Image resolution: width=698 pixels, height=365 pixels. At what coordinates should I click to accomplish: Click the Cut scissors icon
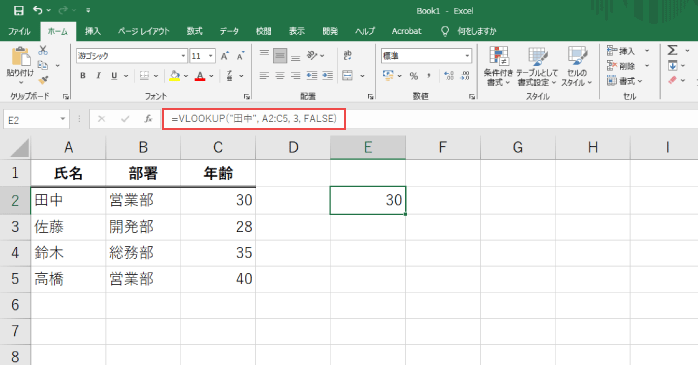(43, 50)
